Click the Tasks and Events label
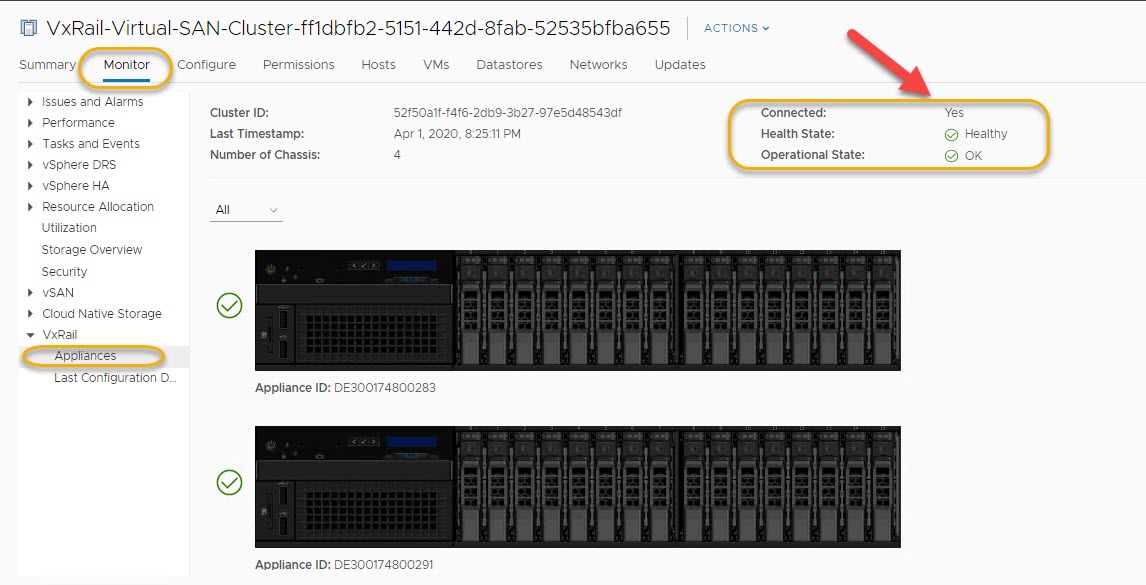The width and height of the screenshot is (1146, 585). [x=91, y=144]
